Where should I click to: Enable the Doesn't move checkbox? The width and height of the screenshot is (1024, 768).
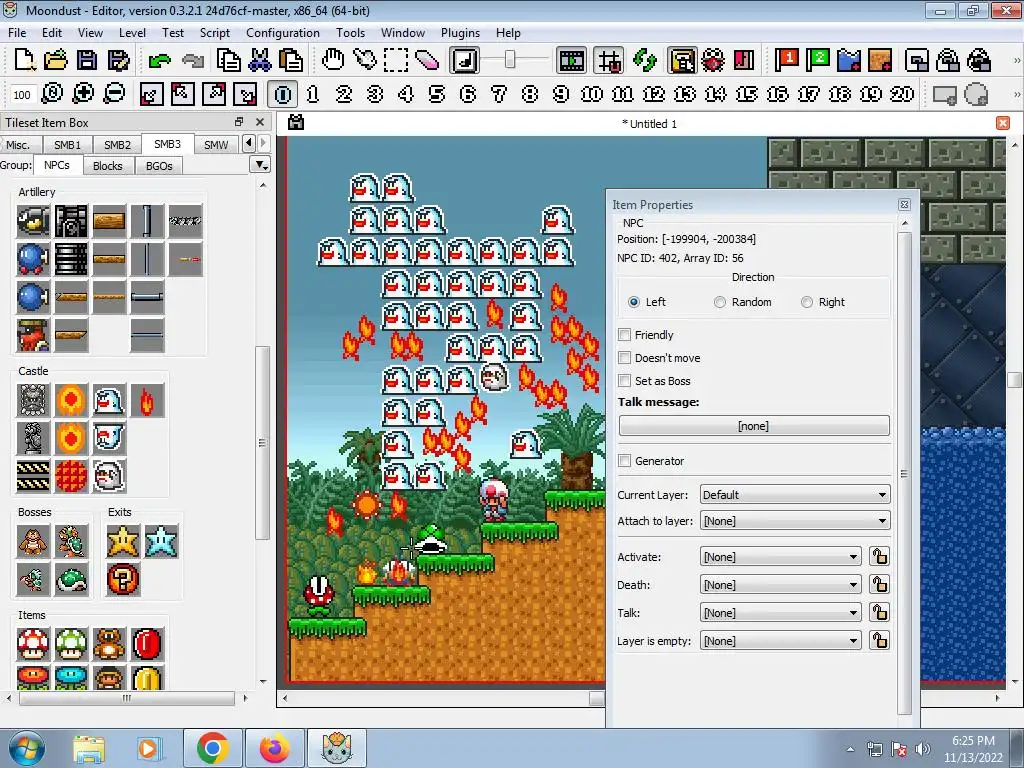tap(624, 358)
